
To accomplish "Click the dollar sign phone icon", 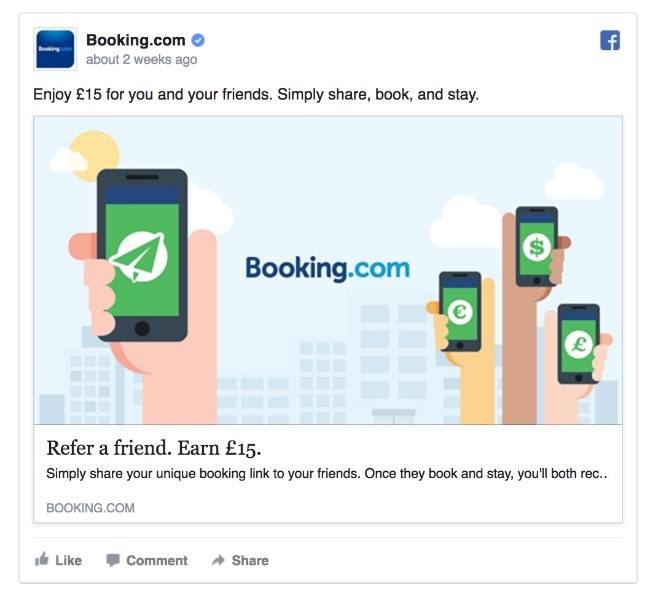I will click(x=536, y=247).
